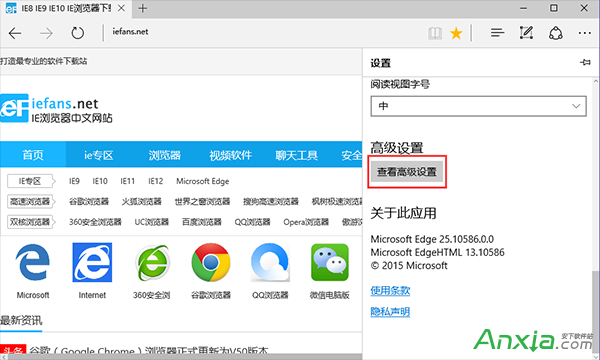600x360 pixels.
Task: Open the IE12 link
Action: click(155, 181)
